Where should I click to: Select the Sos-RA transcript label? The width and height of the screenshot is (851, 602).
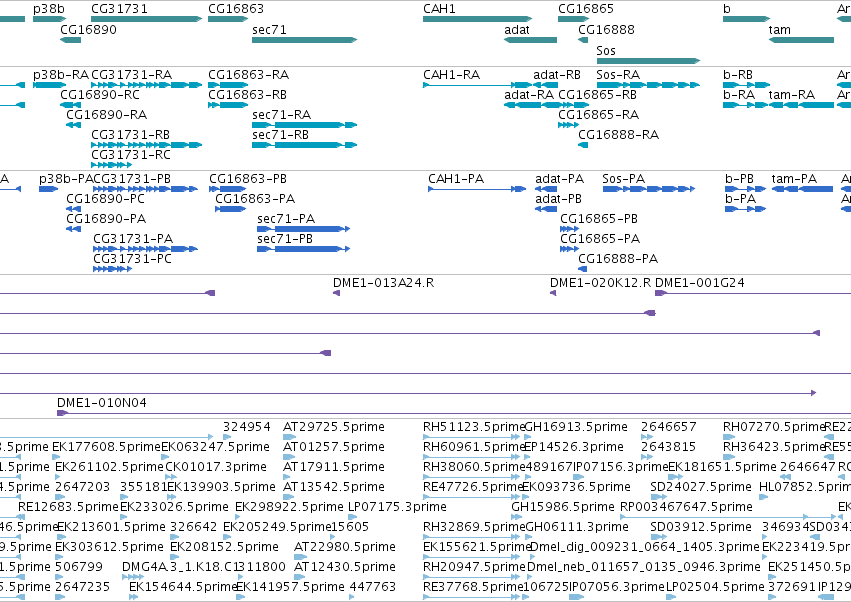click(618, 74)
